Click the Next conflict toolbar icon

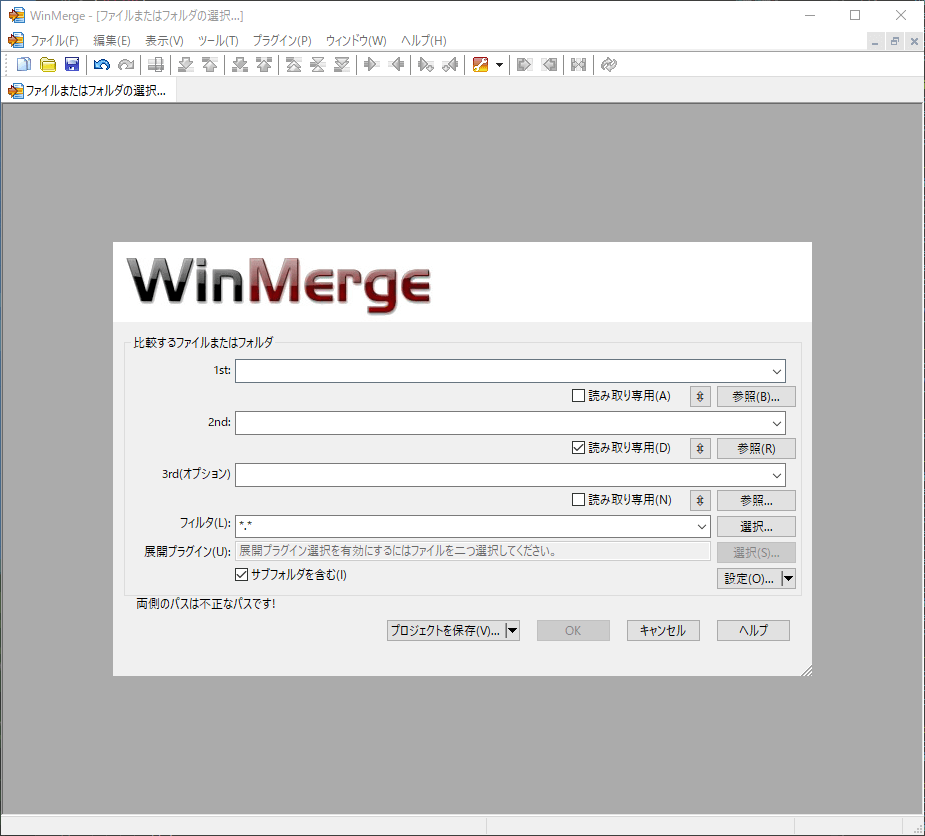pyautogui.click(x=240, y=64)
